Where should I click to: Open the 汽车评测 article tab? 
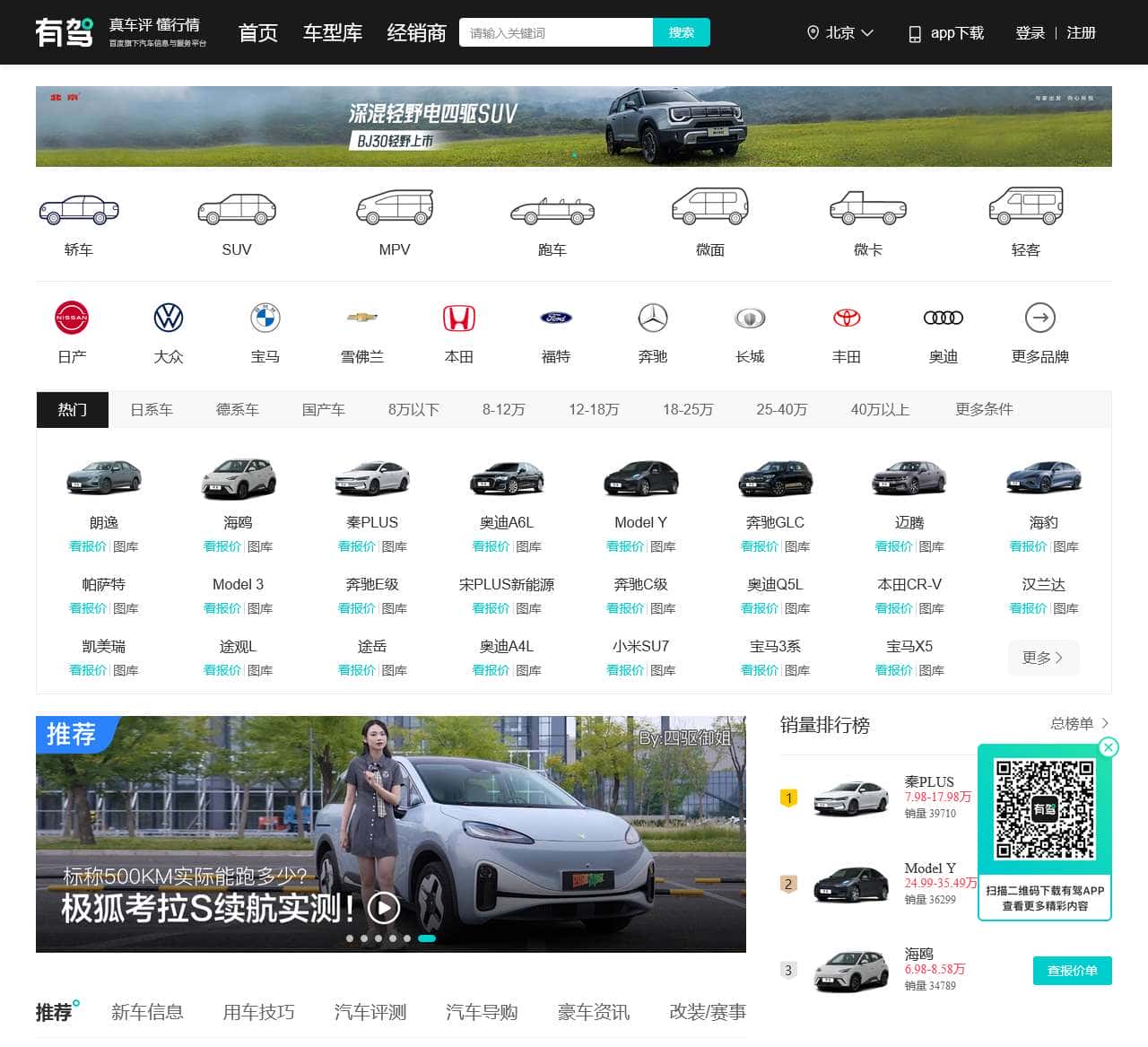(x=370, y=1012)
